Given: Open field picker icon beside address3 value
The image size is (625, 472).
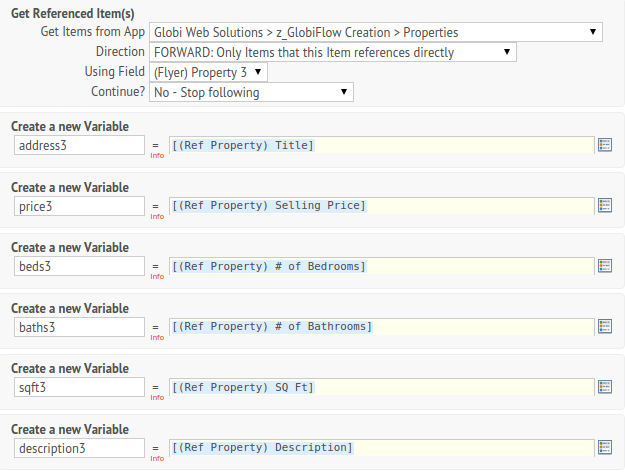Looking at the screenshot, I should point(605,145).
